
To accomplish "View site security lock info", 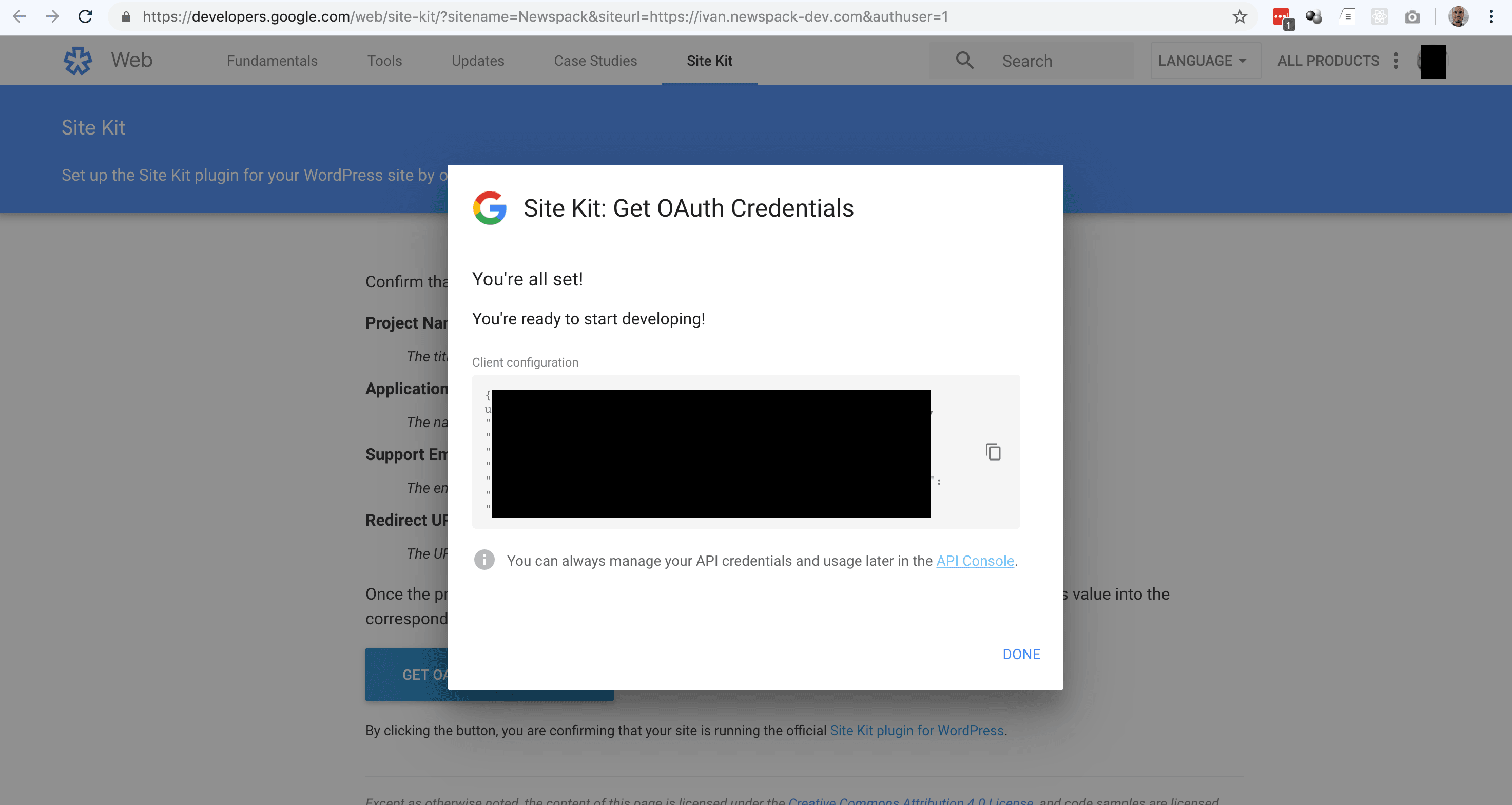I will (126, 16).
